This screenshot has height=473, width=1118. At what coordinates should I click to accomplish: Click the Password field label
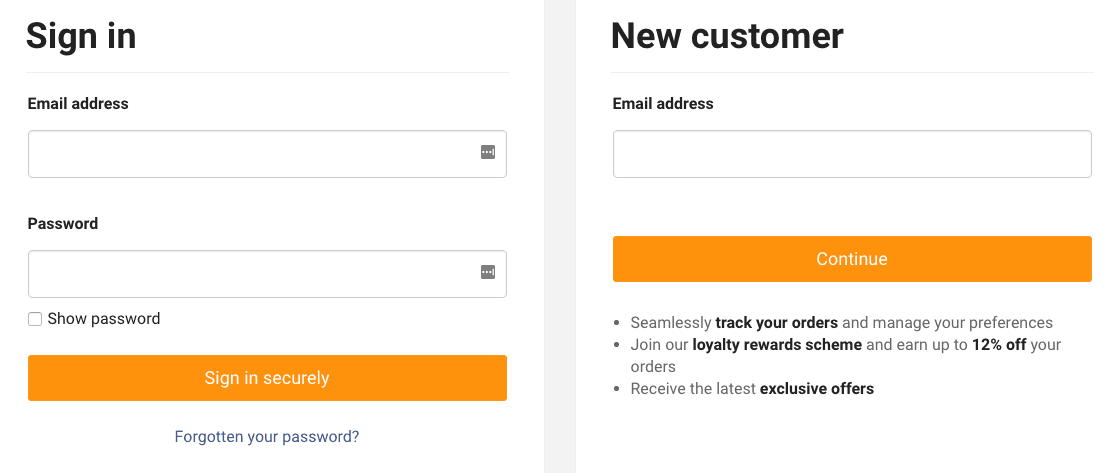click(63, 224)
